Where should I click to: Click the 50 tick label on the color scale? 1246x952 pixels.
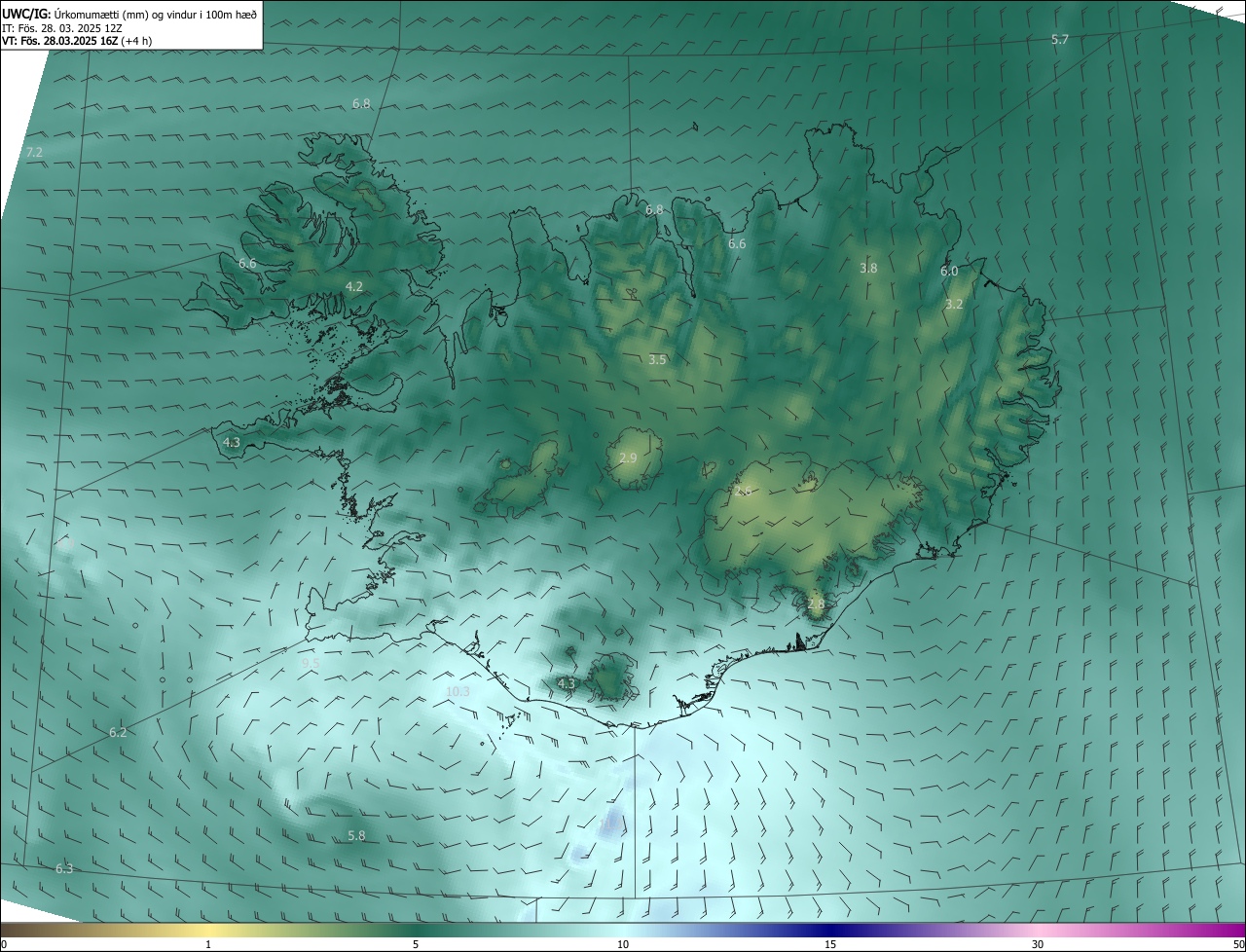(1238, 944)
